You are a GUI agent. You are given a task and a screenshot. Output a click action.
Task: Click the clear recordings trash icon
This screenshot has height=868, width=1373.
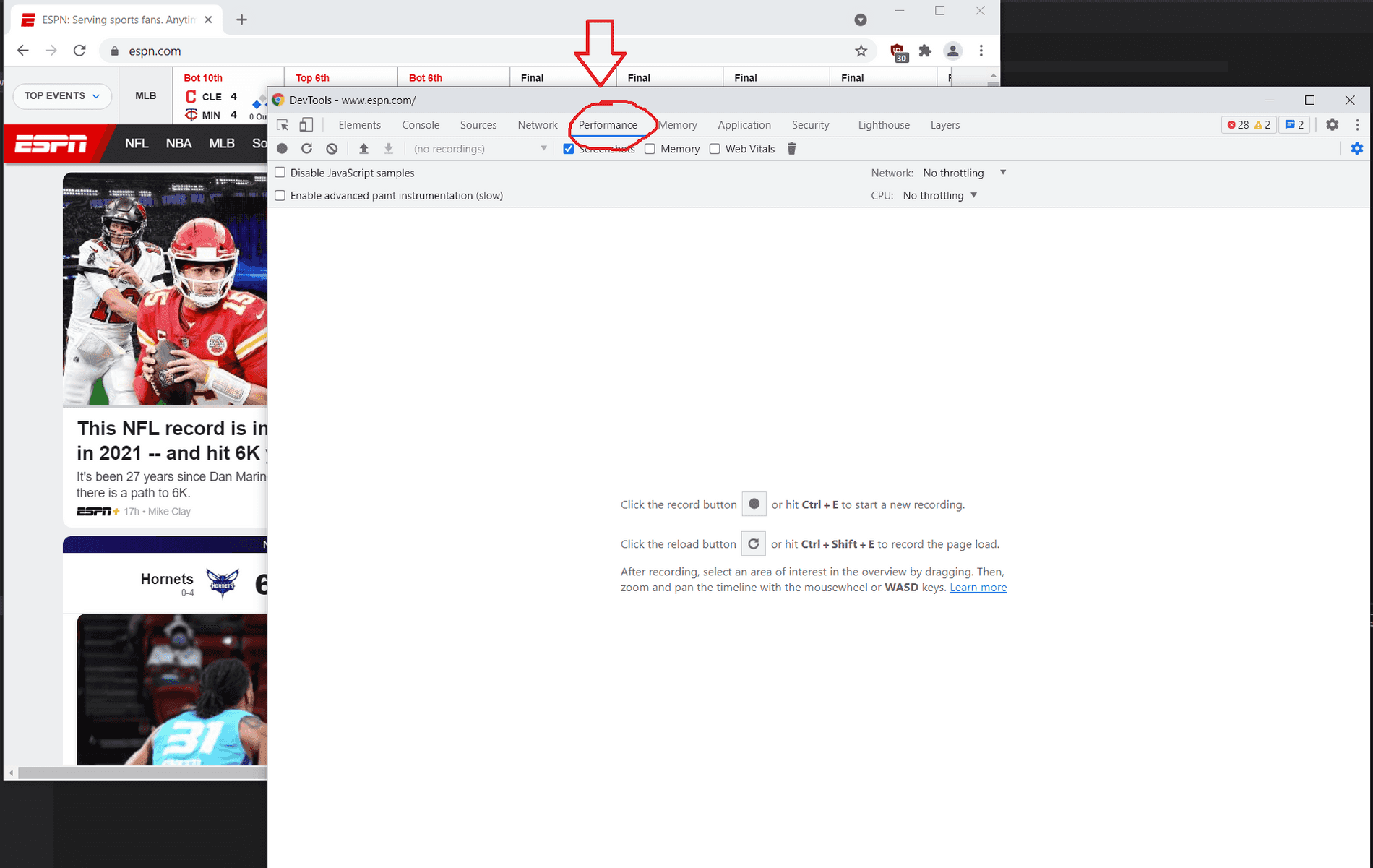pos(791,148)
